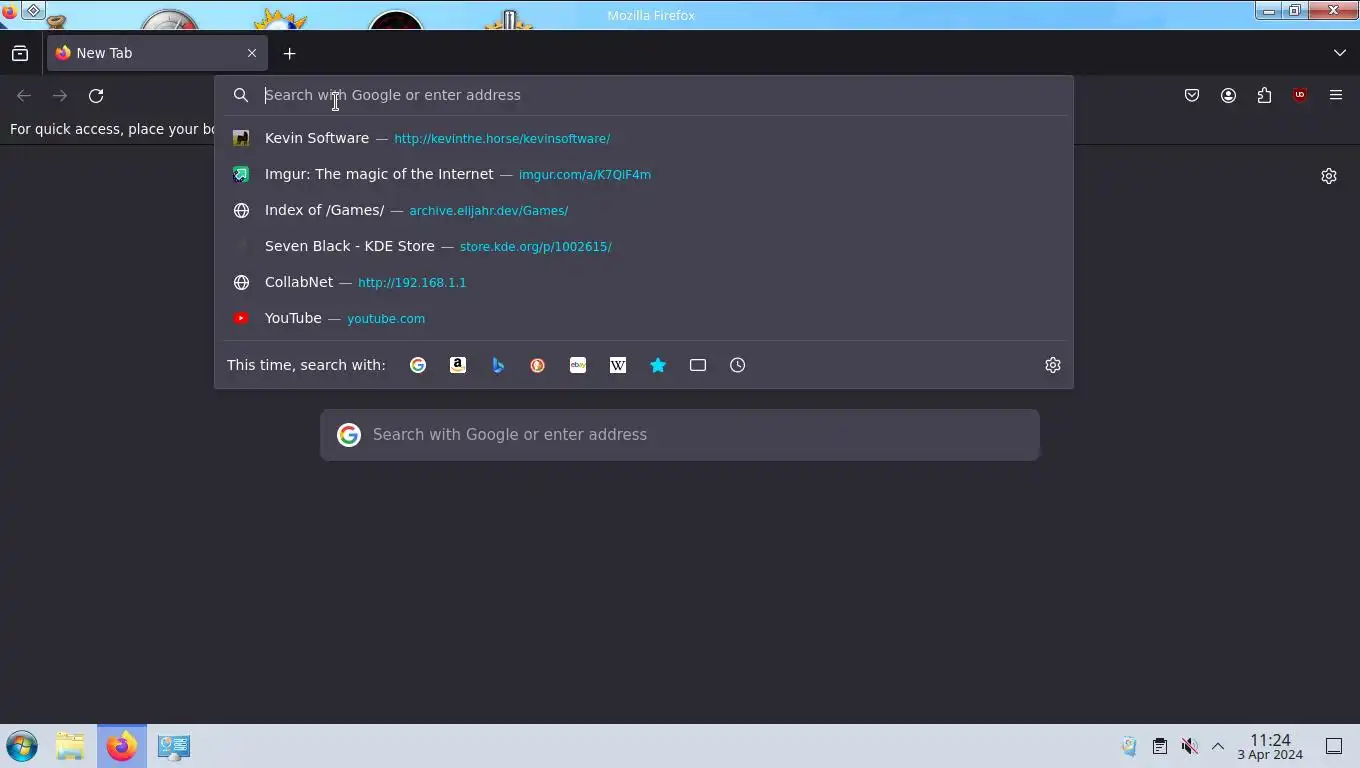Screen dimensions: 1360x768
Task: Search with Google one-off engine icon
Action: [x=418, y=365]
